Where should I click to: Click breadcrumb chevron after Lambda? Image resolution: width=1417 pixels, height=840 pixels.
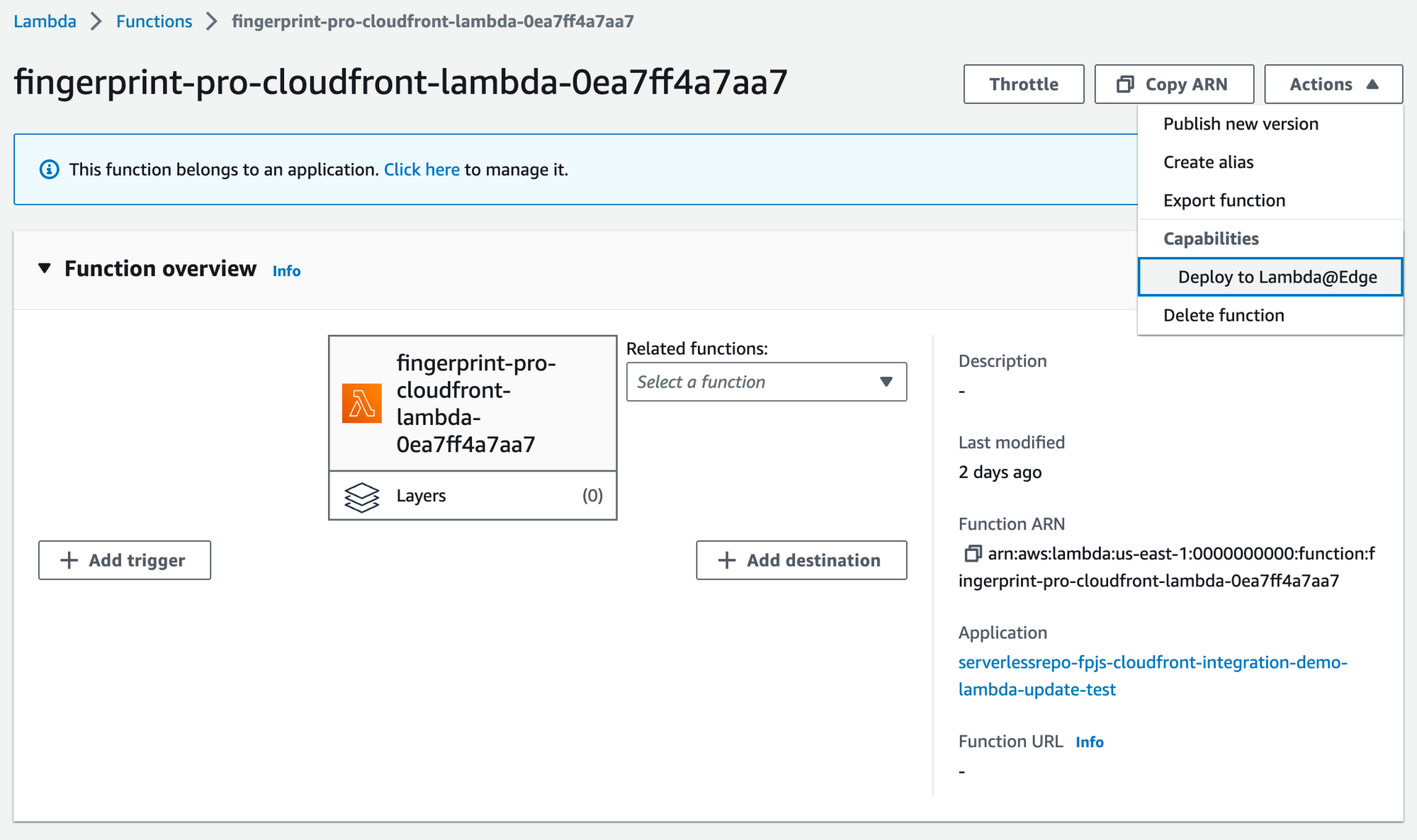[96, 21]
